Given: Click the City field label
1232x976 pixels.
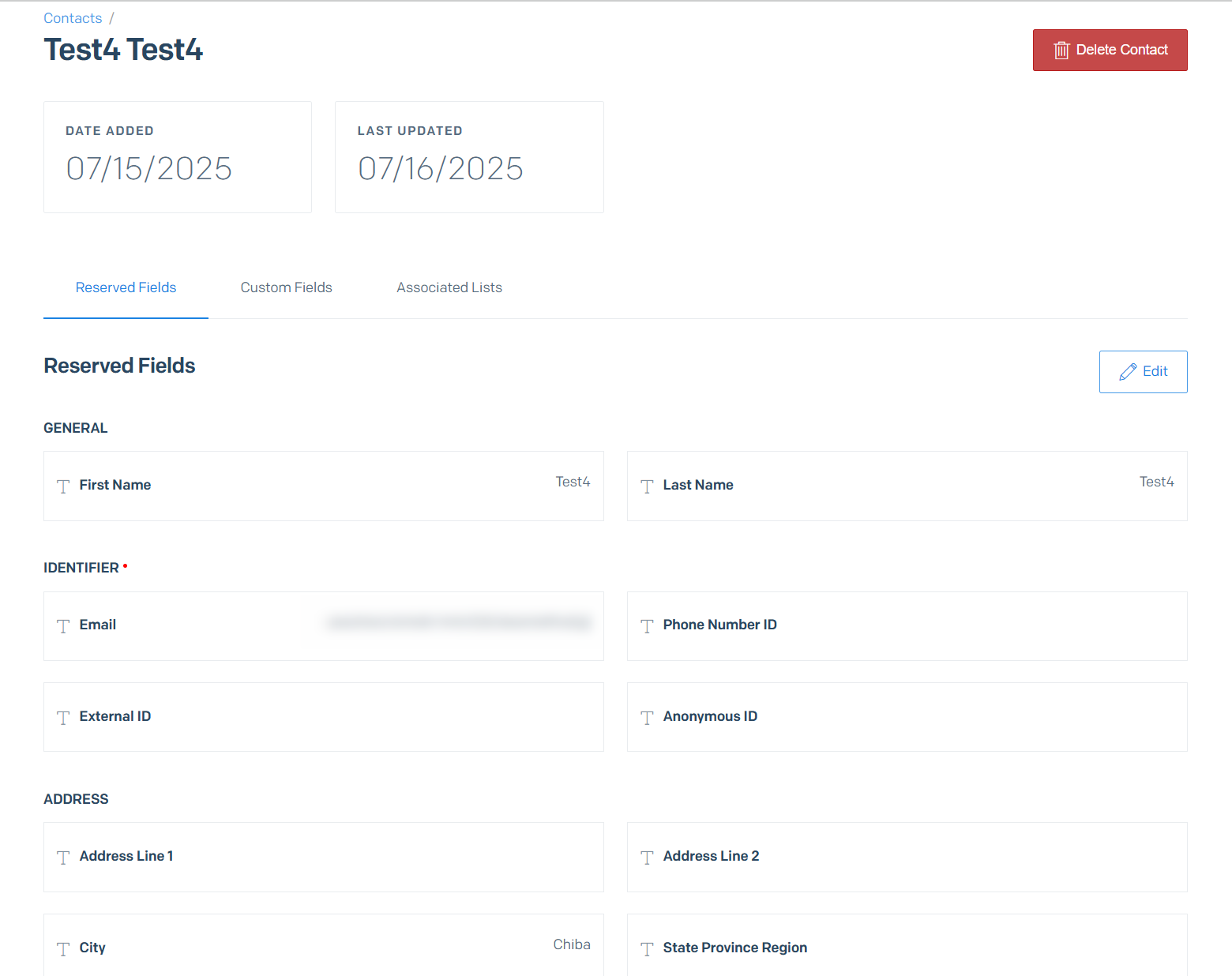Looking at the screenshot, I should tap(92, 948).
